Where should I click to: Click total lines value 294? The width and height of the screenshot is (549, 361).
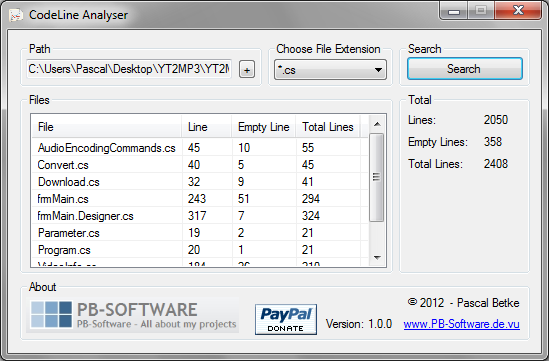click(x=311, y=199)
